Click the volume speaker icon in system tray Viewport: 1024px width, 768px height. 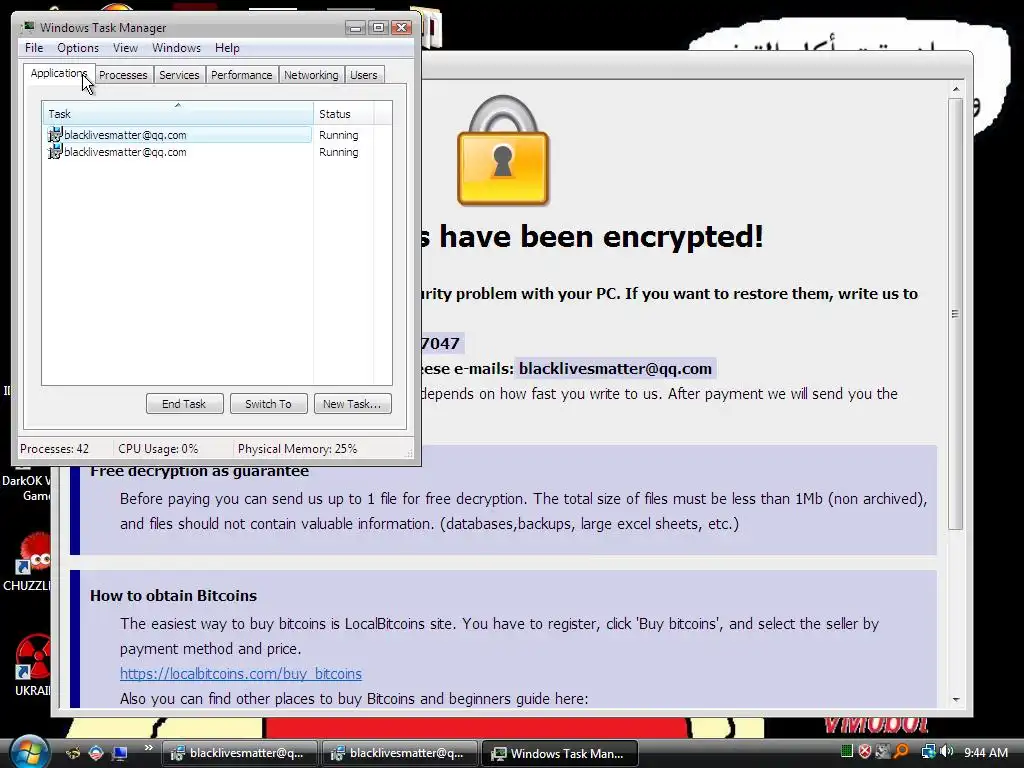[948, 752]
